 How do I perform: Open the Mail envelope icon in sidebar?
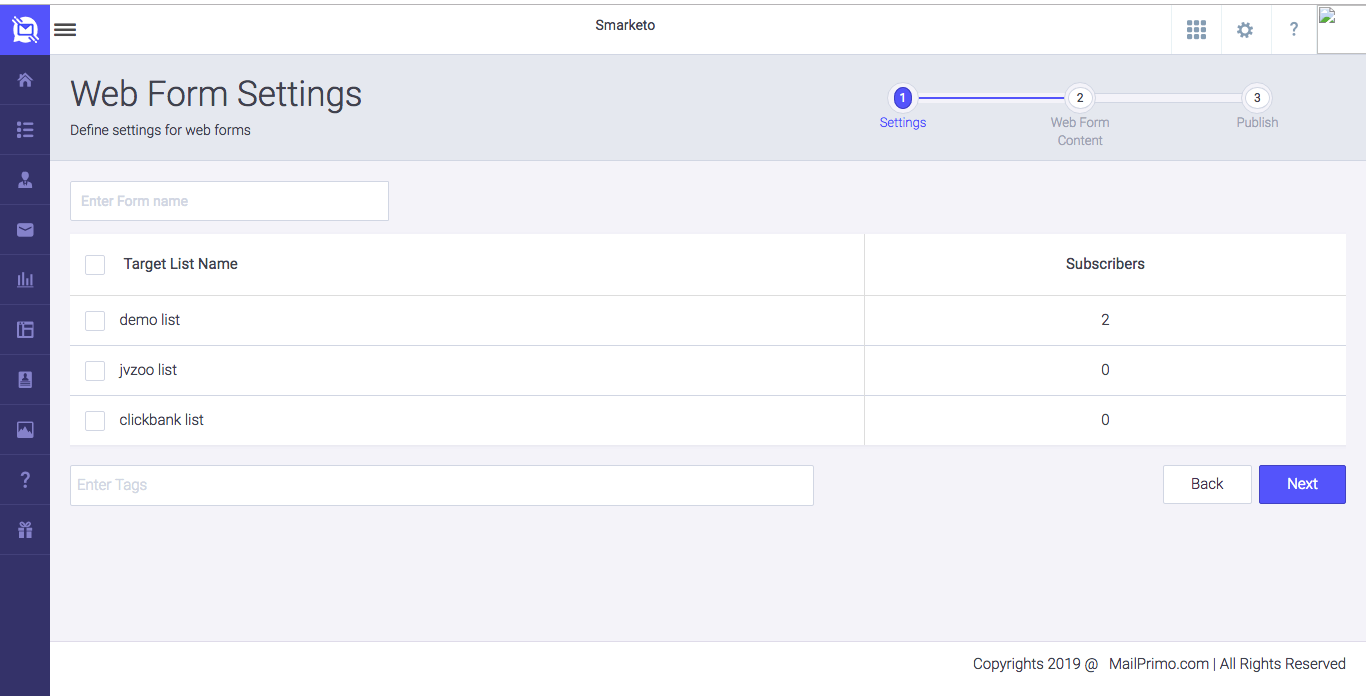[25, 230]
